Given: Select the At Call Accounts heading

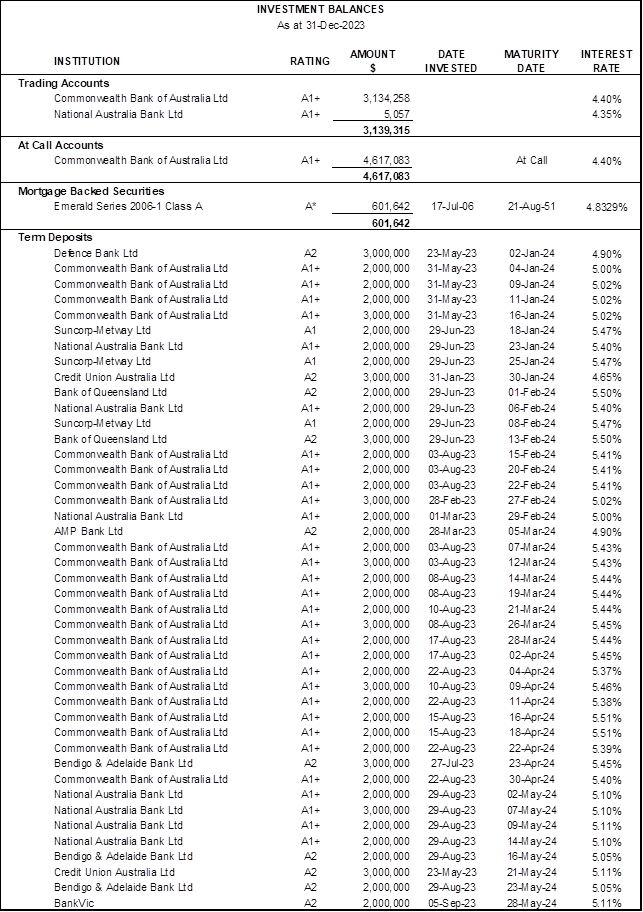Looking at the screenshot, I should [x=60, y=145].
